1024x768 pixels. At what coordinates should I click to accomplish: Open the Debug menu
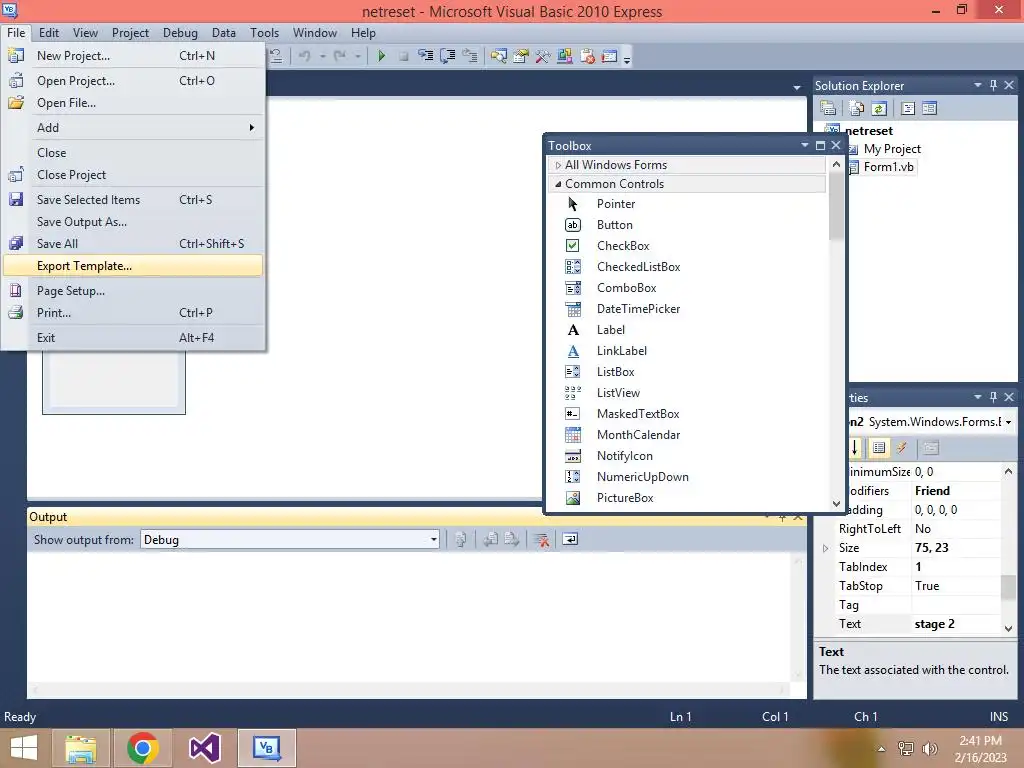pos(180,33)
